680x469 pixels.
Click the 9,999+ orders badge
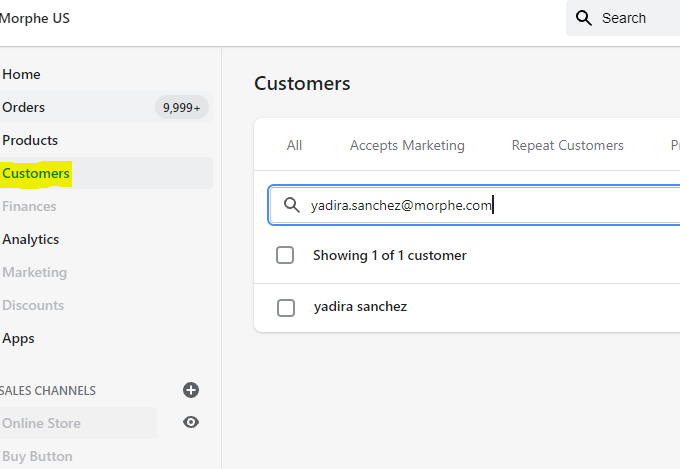[x=181, y=107]
